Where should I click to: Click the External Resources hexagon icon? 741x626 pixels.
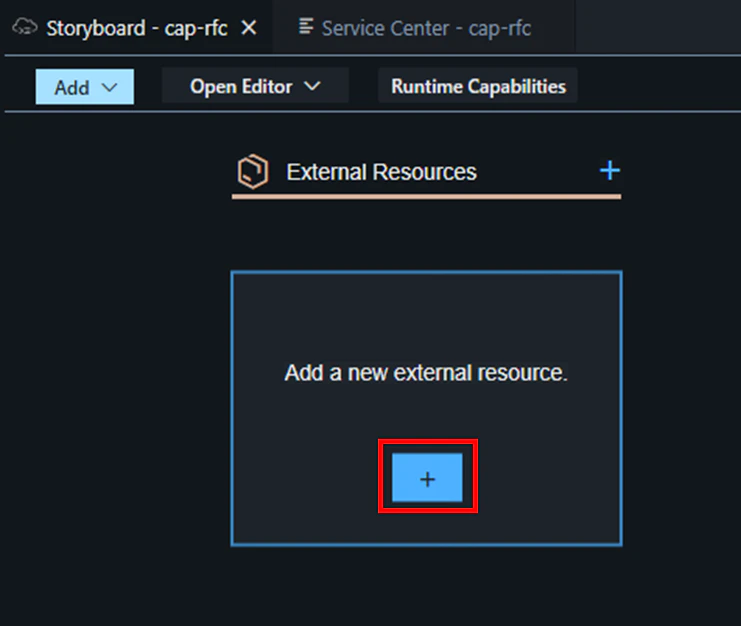pos(253,171)
